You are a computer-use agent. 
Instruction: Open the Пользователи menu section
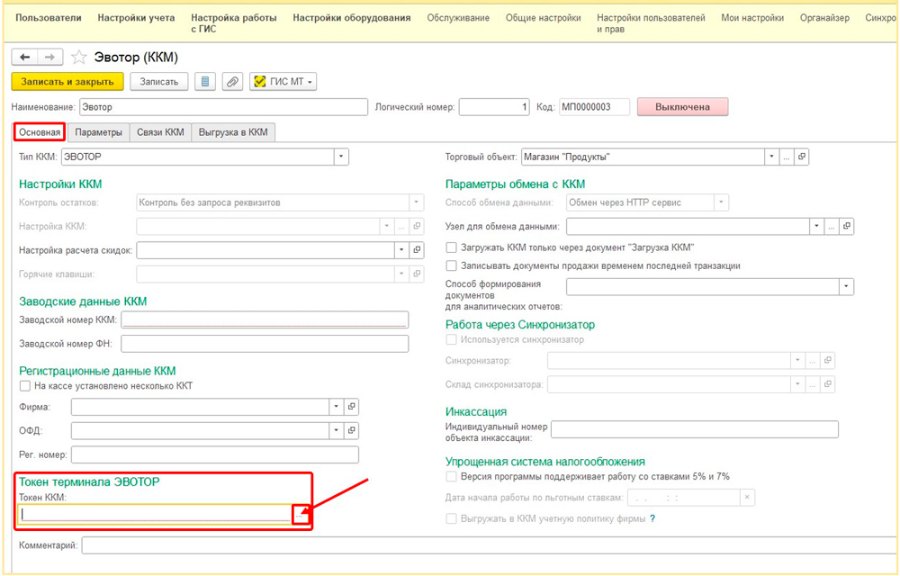(48, 18)
